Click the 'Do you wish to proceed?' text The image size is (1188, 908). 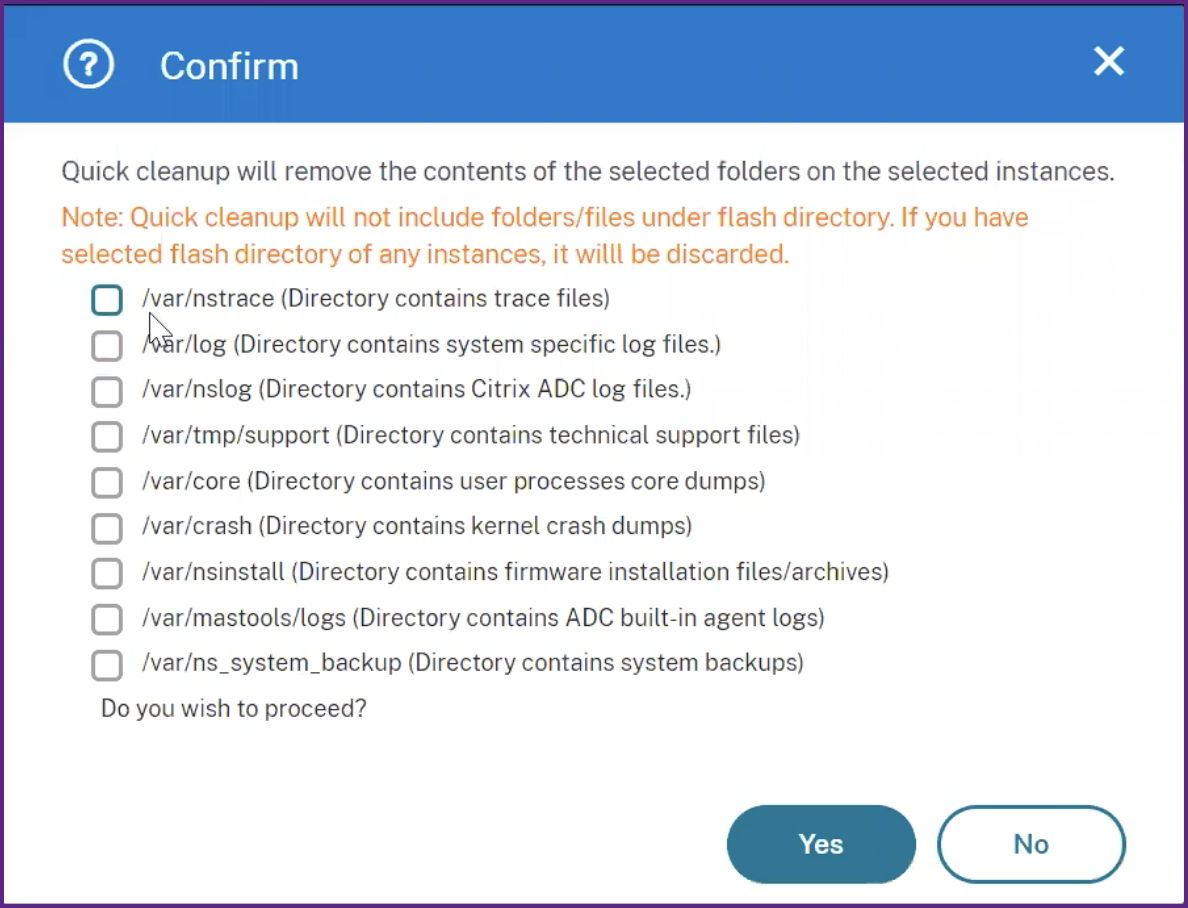click(x=233, y=708)
